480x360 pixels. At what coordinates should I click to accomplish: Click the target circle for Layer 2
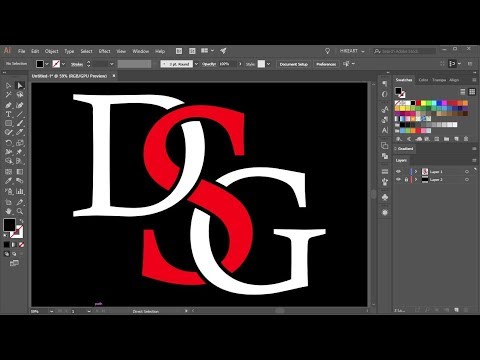click(467, 180)
